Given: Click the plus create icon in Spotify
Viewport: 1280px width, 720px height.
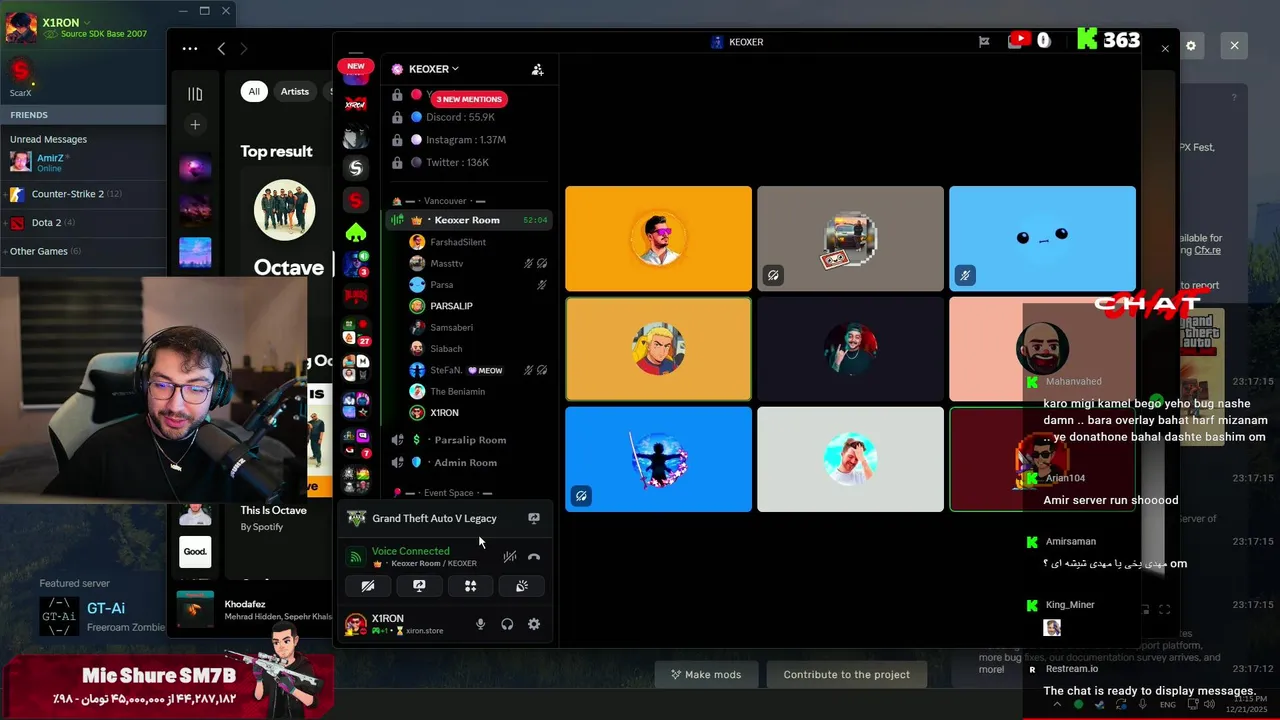Looking at the screenshot, I should point(195,125).
